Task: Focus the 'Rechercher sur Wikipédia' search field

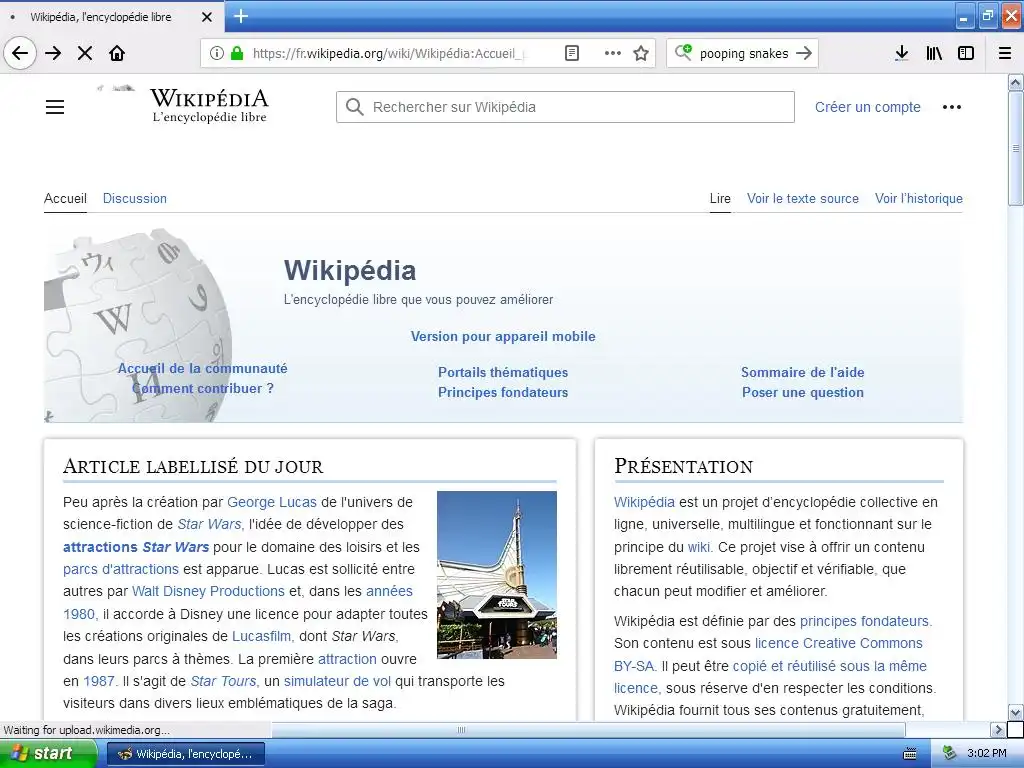Action: click(x=566, y=107)
